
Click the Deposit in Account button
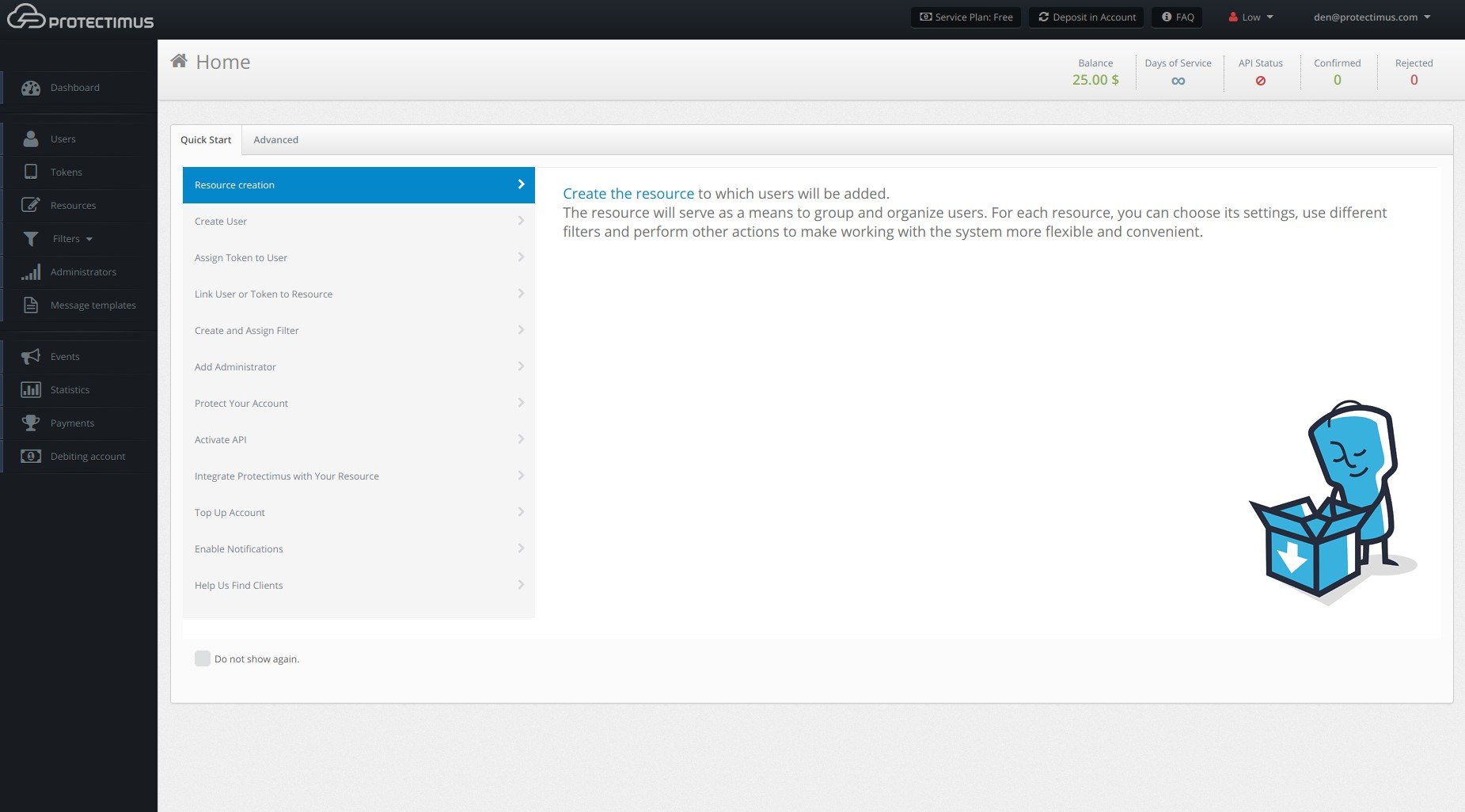coord(1086,17)
